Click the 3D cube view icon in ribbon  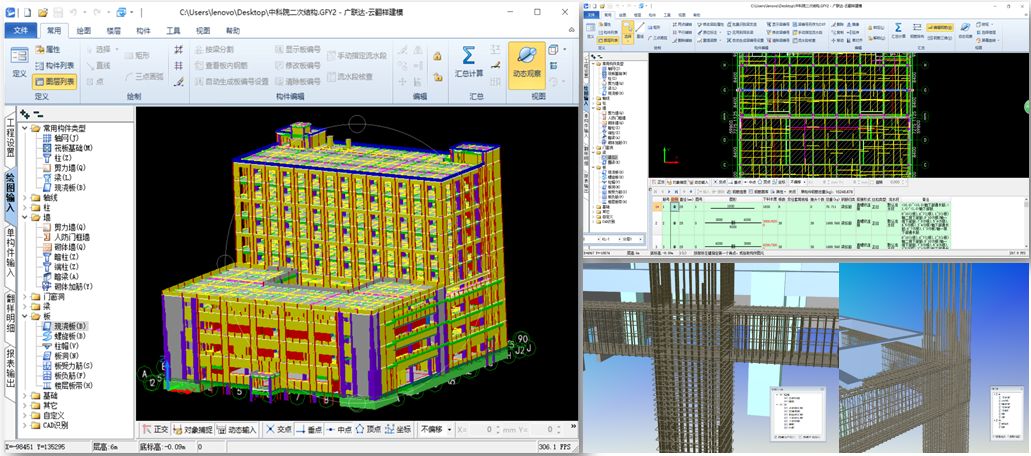[x=552, y=49]
